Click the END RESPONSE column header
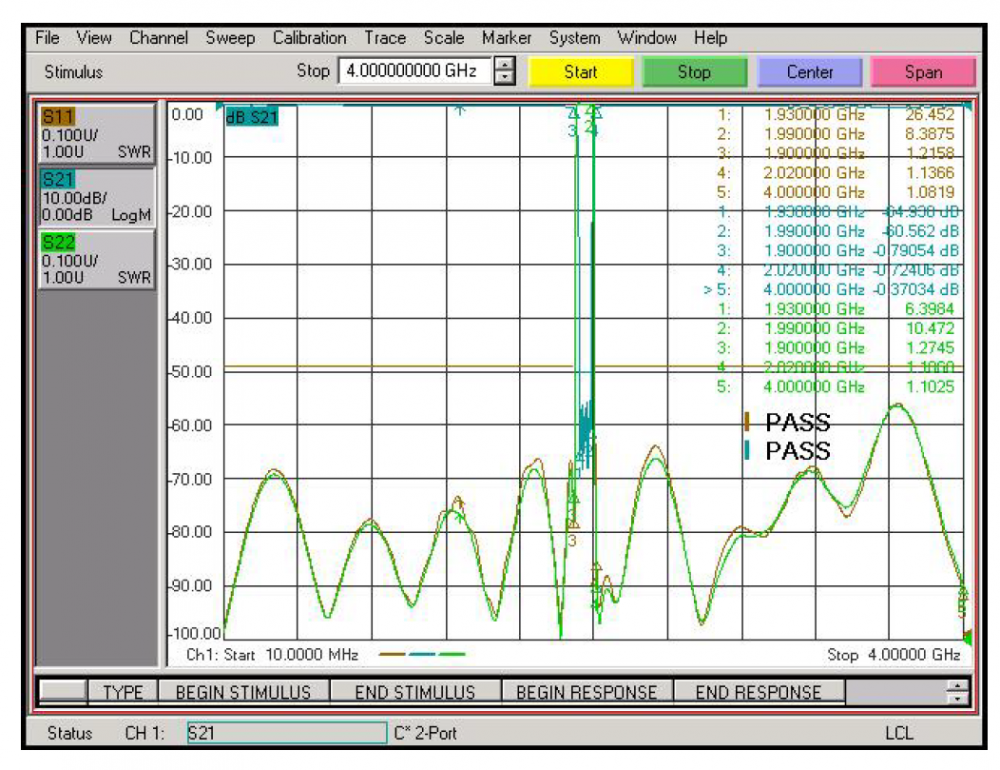The image size is (1000, 770). 758,692
